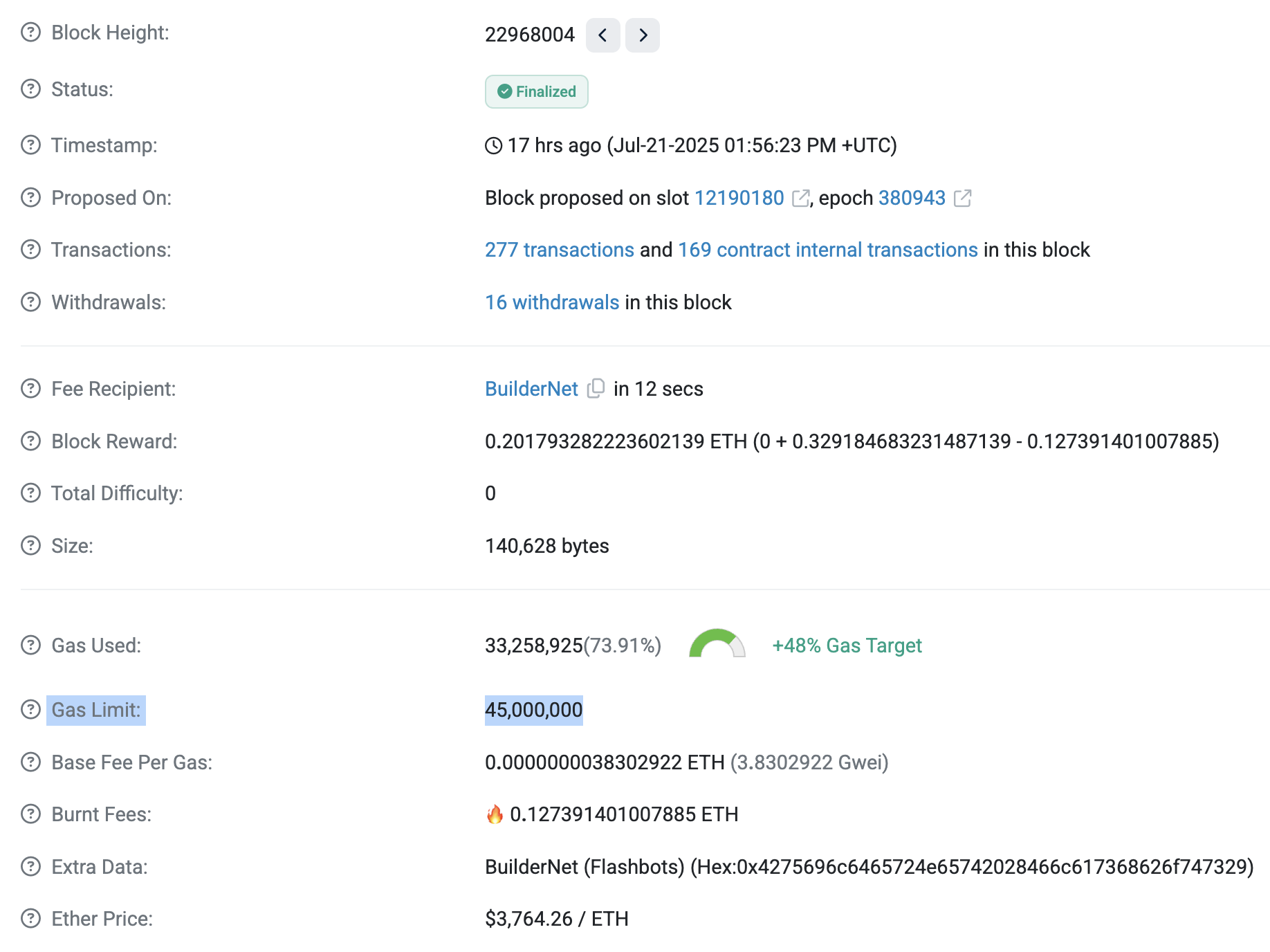This screenshot has width=1270, height=952.
Task: Copy the BuilderNet fee recipient address
Action: point(596,389)
